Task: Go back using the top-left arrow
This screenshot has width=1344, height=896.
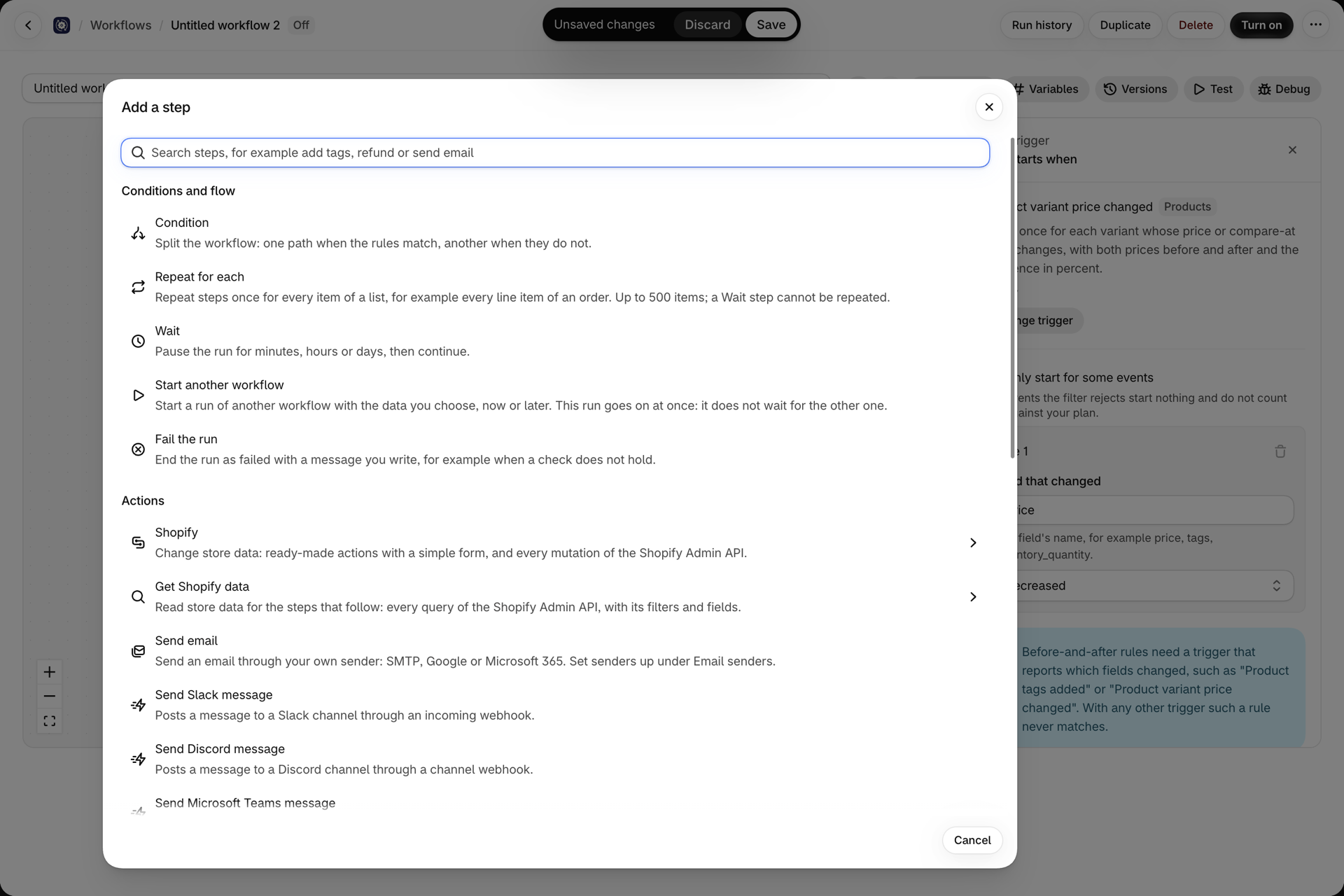Action: (x=28, y=25)
